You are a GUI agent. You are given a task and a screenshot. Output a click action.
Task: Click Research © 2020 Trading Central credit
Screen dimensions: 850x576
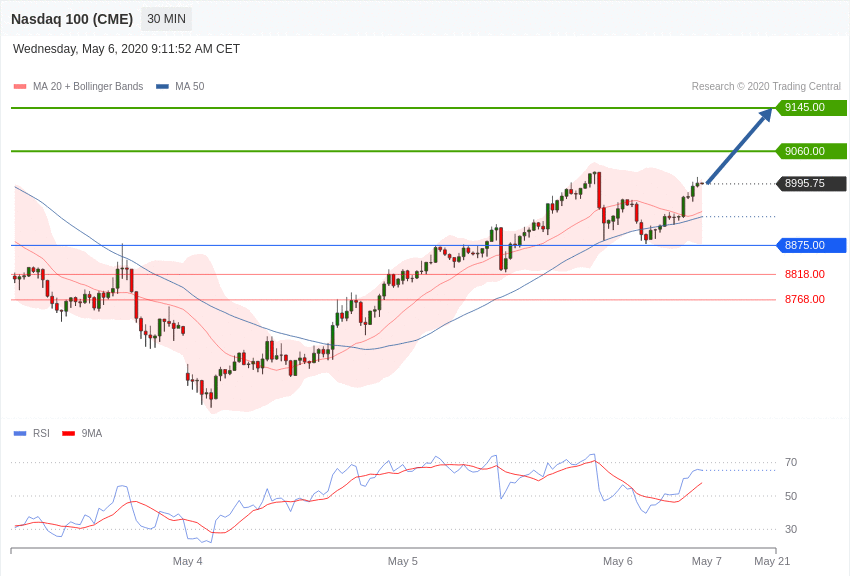(766, 86)
